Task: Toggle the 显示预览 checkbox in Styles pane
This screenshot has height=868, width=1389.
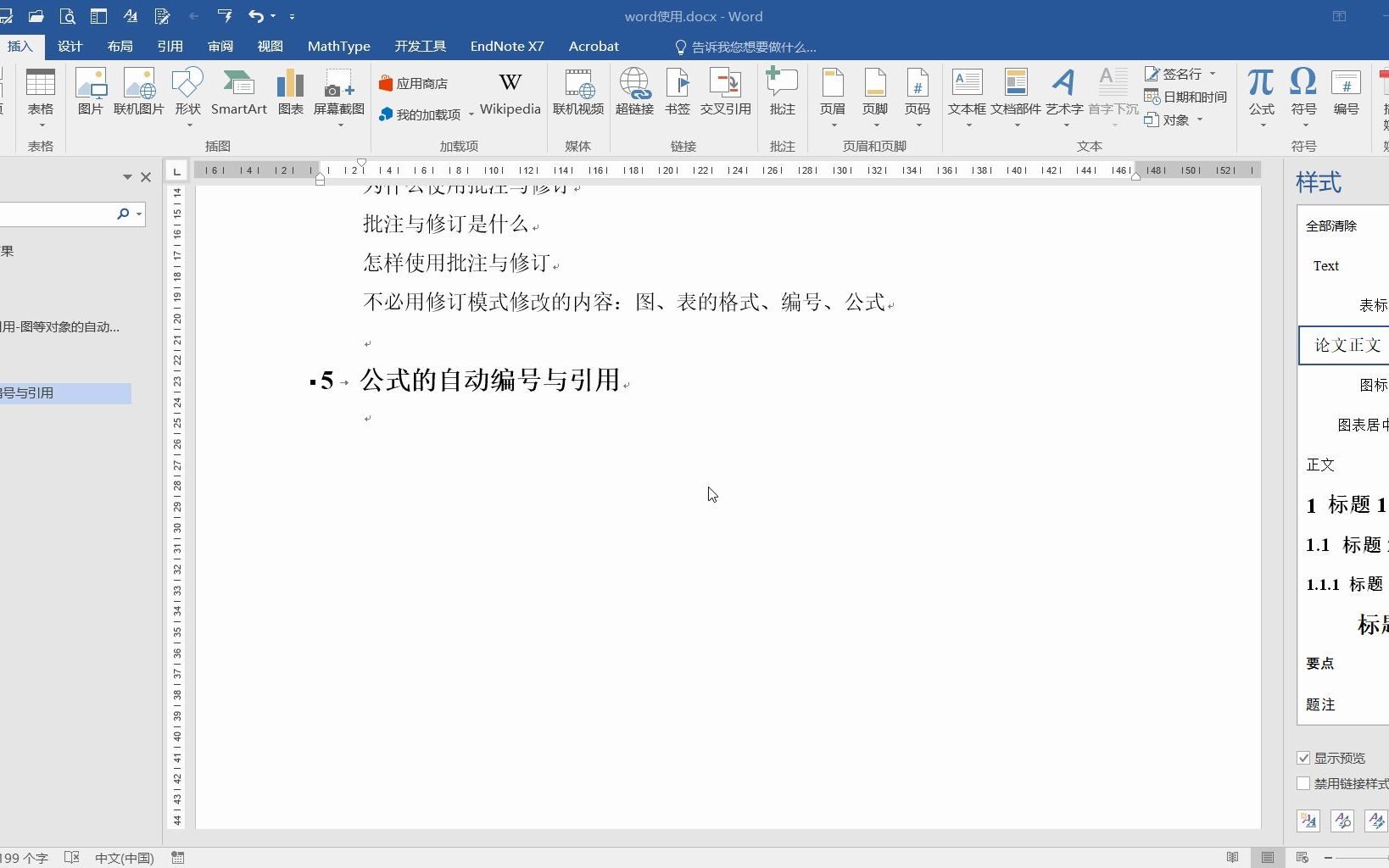Action: click(x=1304, y=758)
